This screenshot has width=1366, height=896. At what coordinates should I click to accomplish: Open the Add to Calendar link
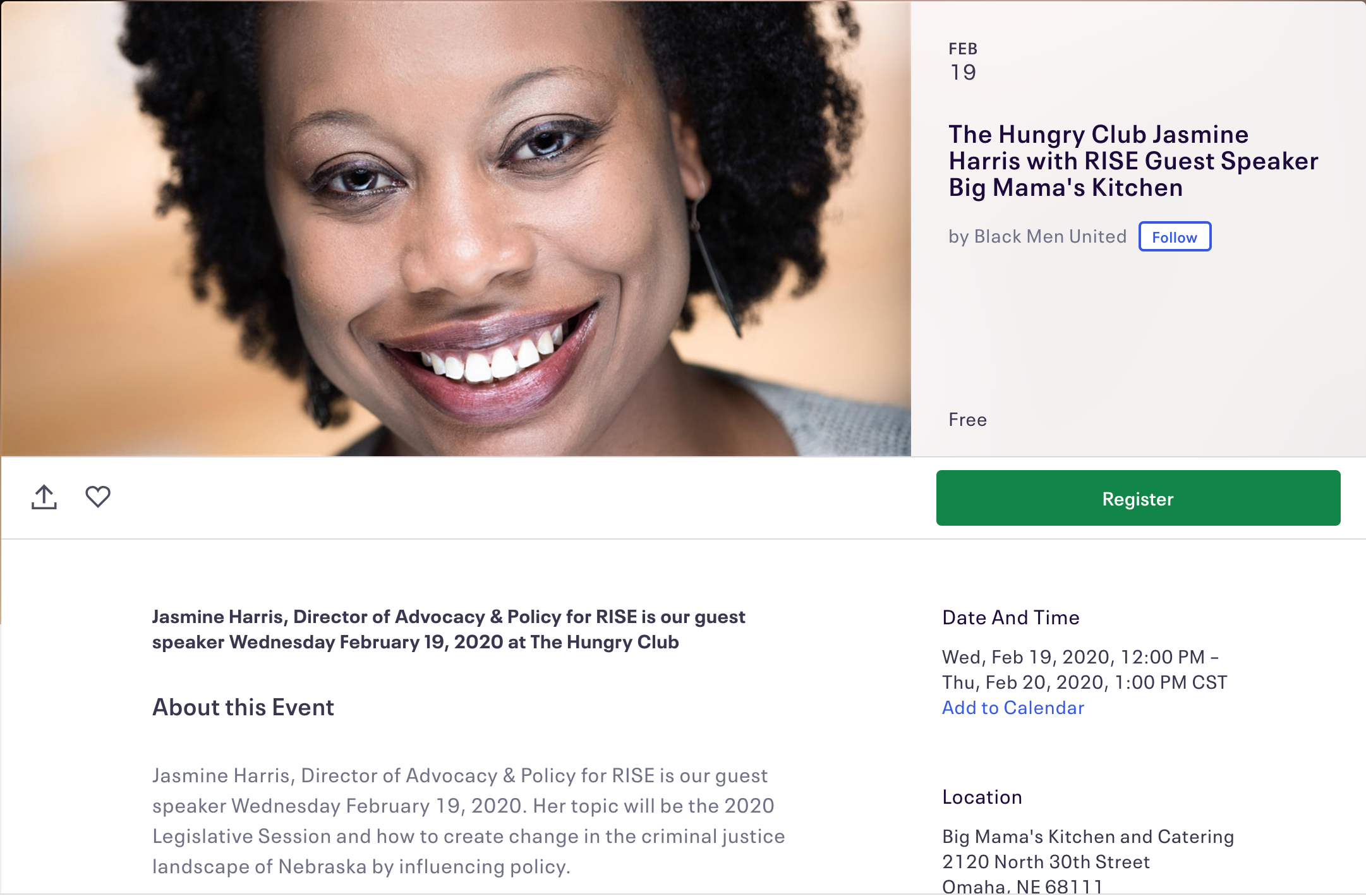coord(1013,708)
